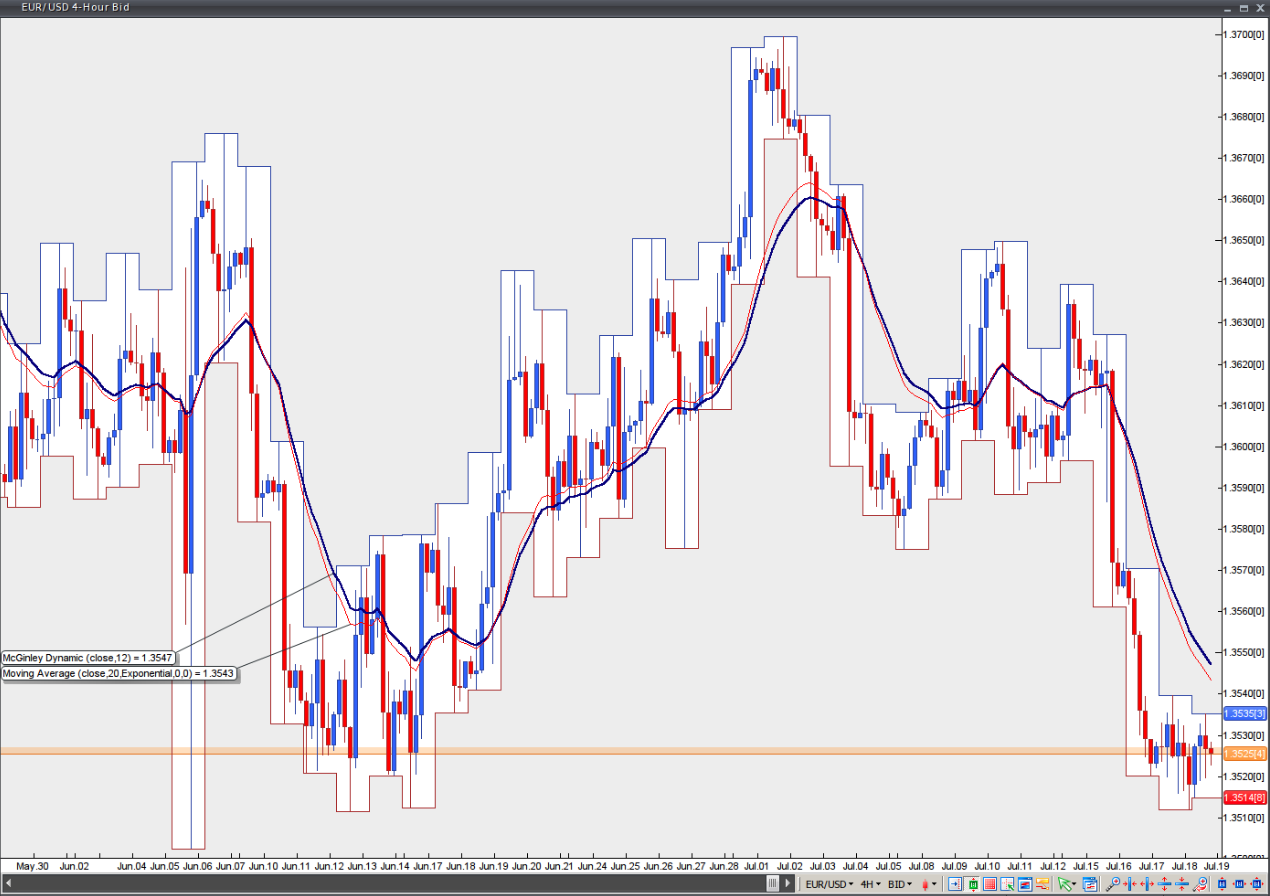This screenshot has width=1270, height=896.
Task: Click the compress vertical scale icon
Action: click(1181, 884)
